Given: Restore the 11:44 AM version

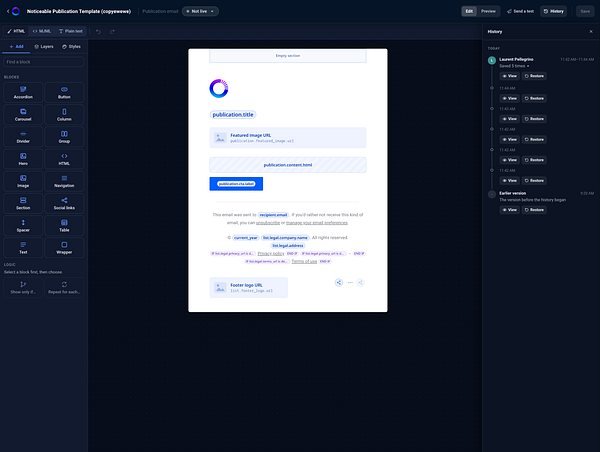Looking at the screenshot, I should [x=534, y=98].
